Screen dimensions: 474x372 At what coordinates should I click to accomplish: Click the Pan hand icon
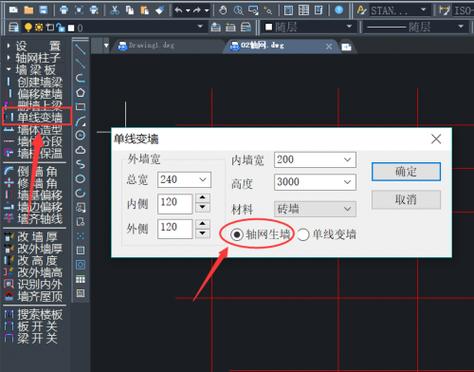(x=223, y=10)
